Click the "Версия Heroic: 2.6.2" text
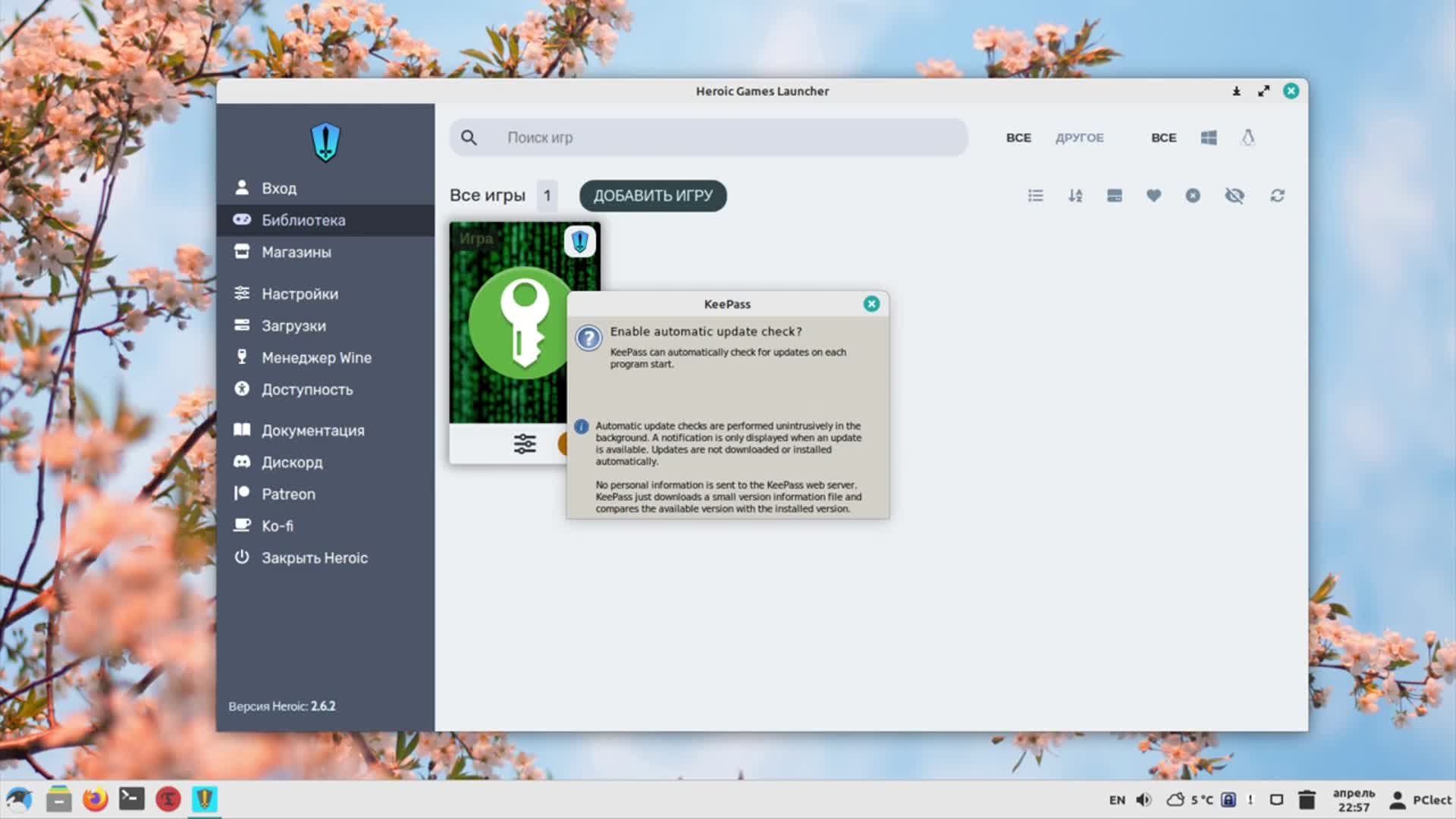The image size is (1456, 819). coord(282,706)
